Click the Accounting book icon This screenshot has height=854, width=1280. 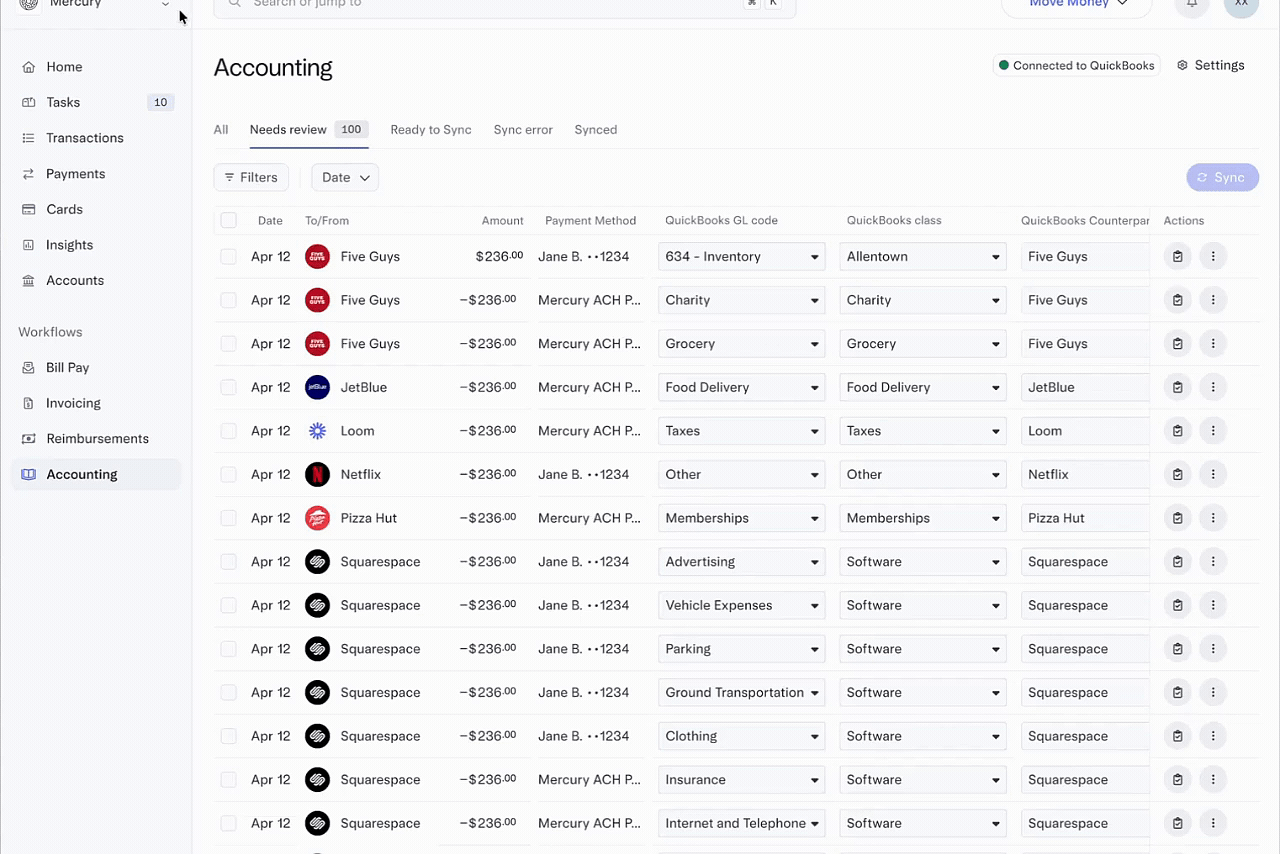tap(28, 475)
